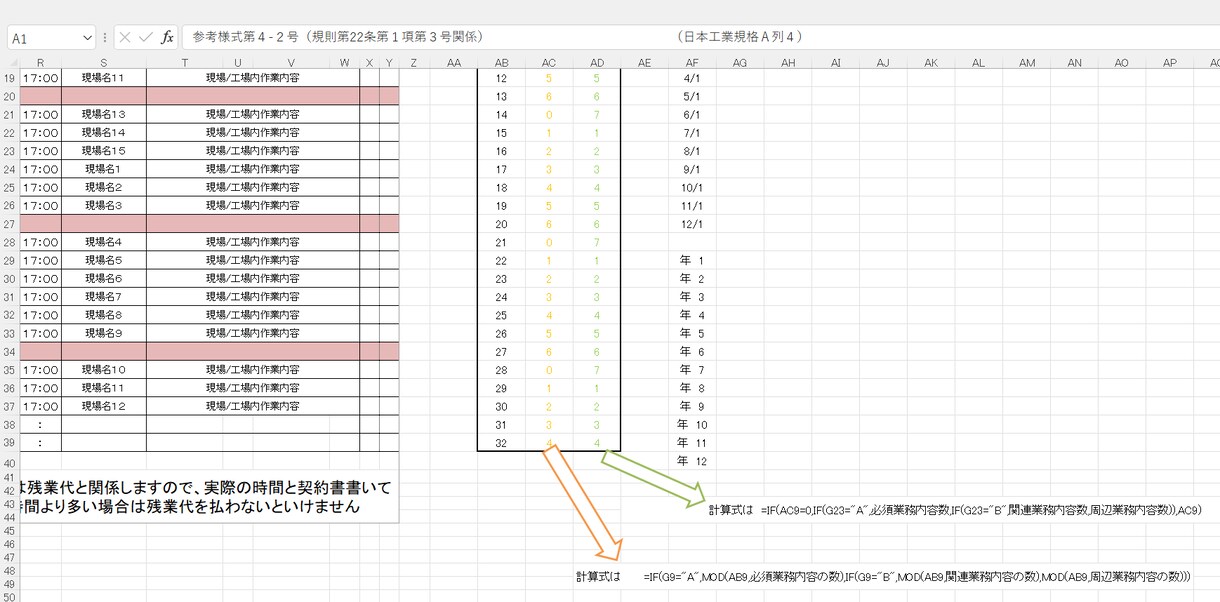Select column header R

pyautogui.click(x=40, y=62)
